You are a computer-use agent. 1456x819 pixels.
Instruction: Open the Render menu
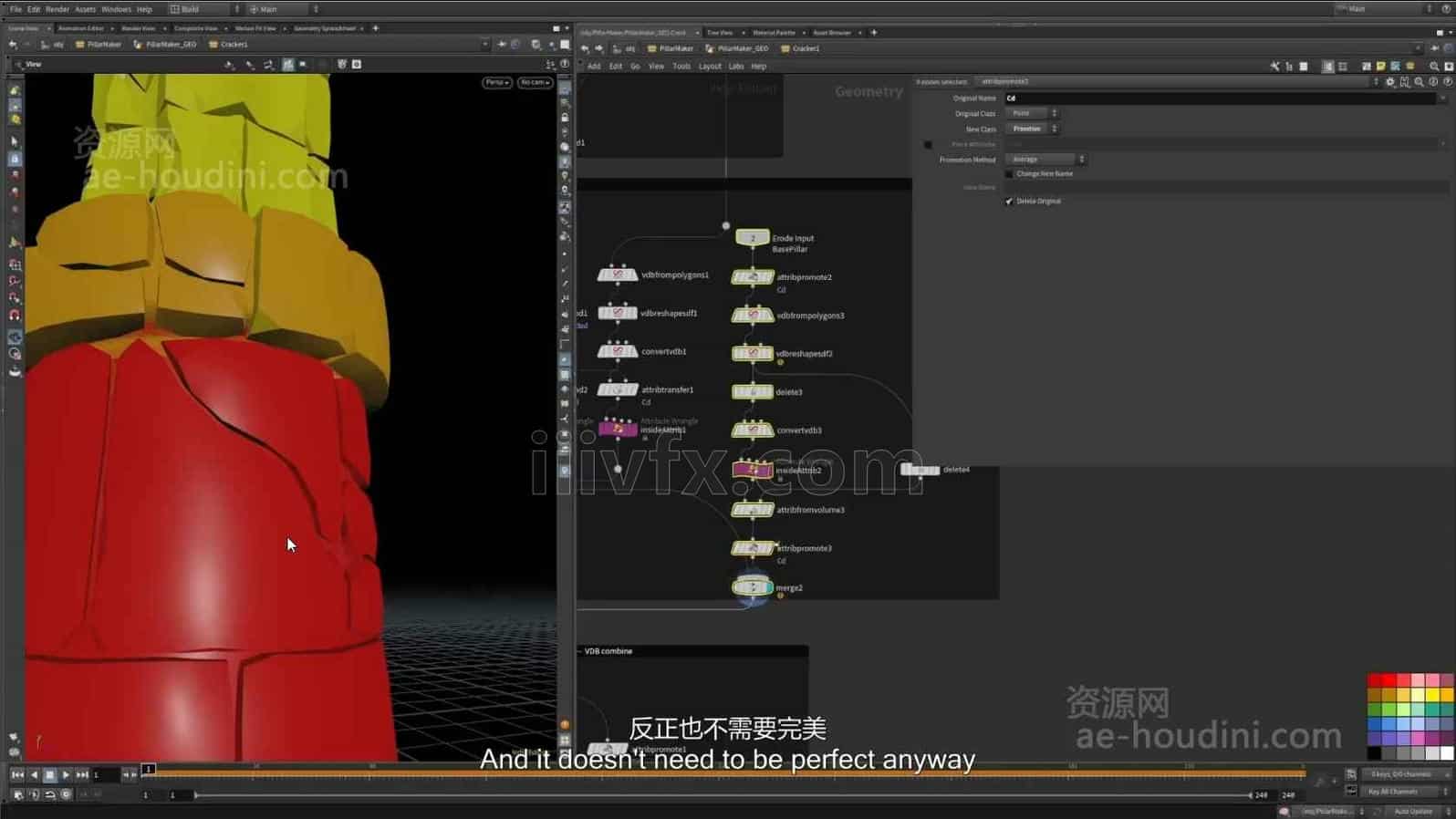point(57,9)
